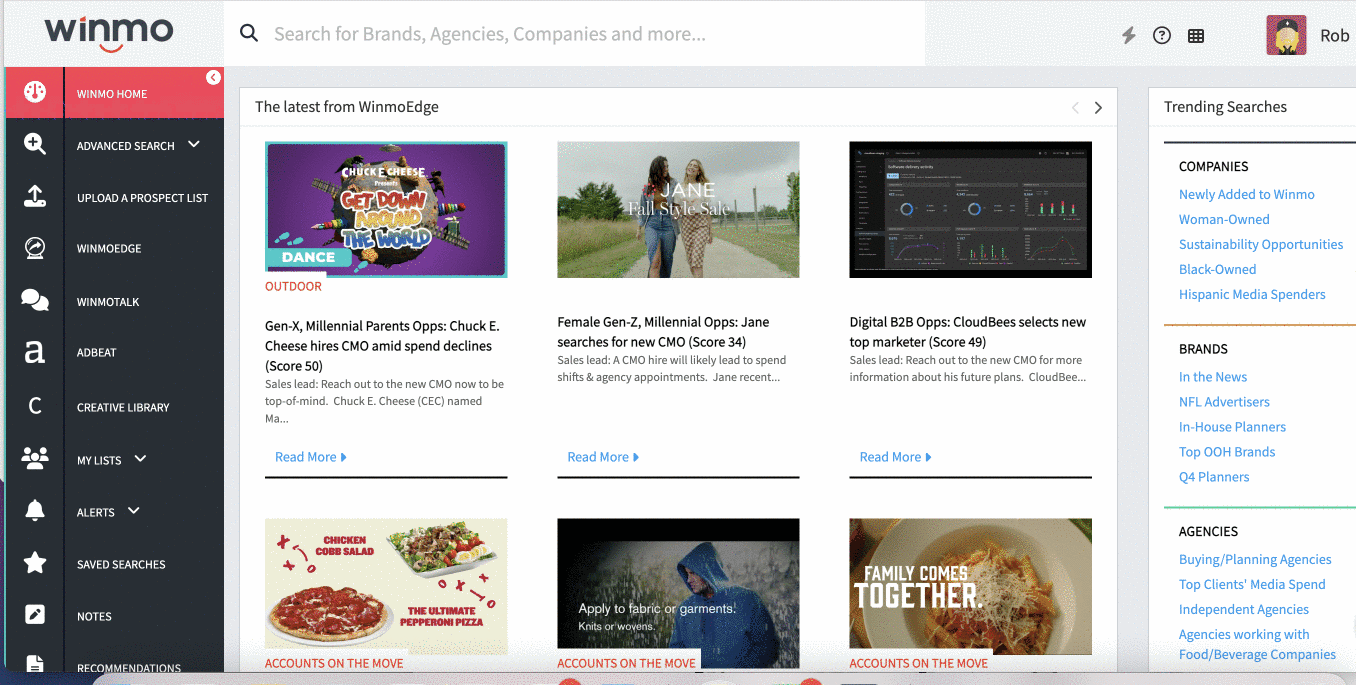Open In the News brands link

[1213, 377]
